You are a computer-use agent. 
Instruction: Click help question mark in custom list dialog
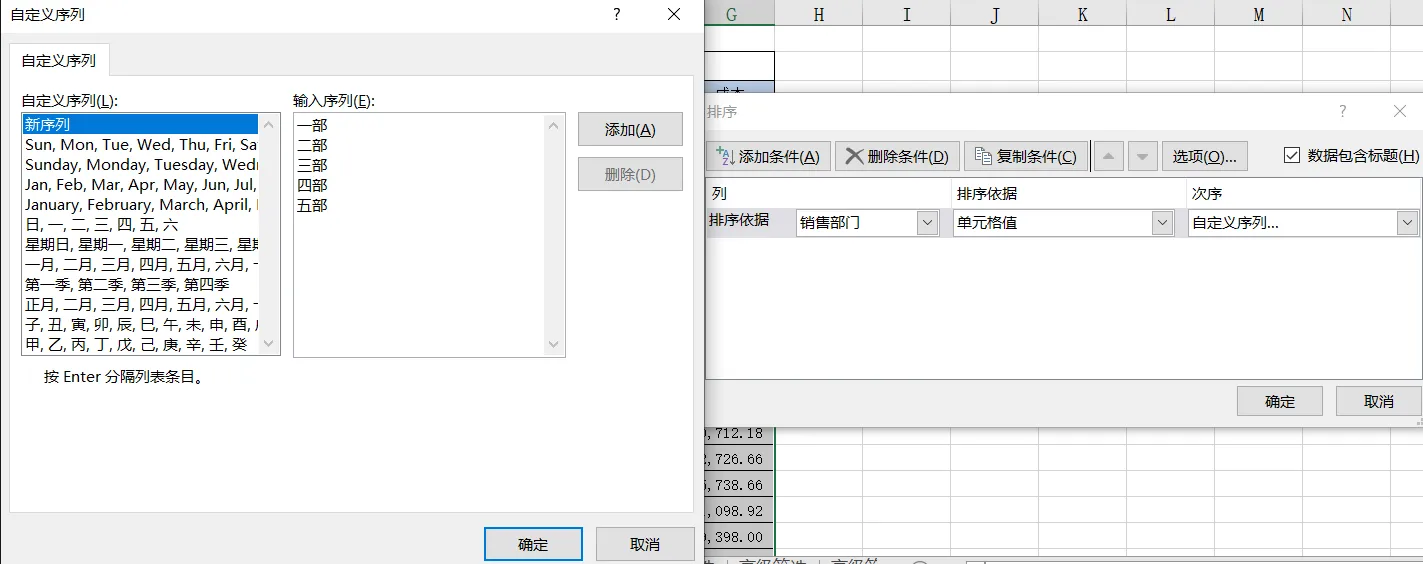(x=617, y=14)
